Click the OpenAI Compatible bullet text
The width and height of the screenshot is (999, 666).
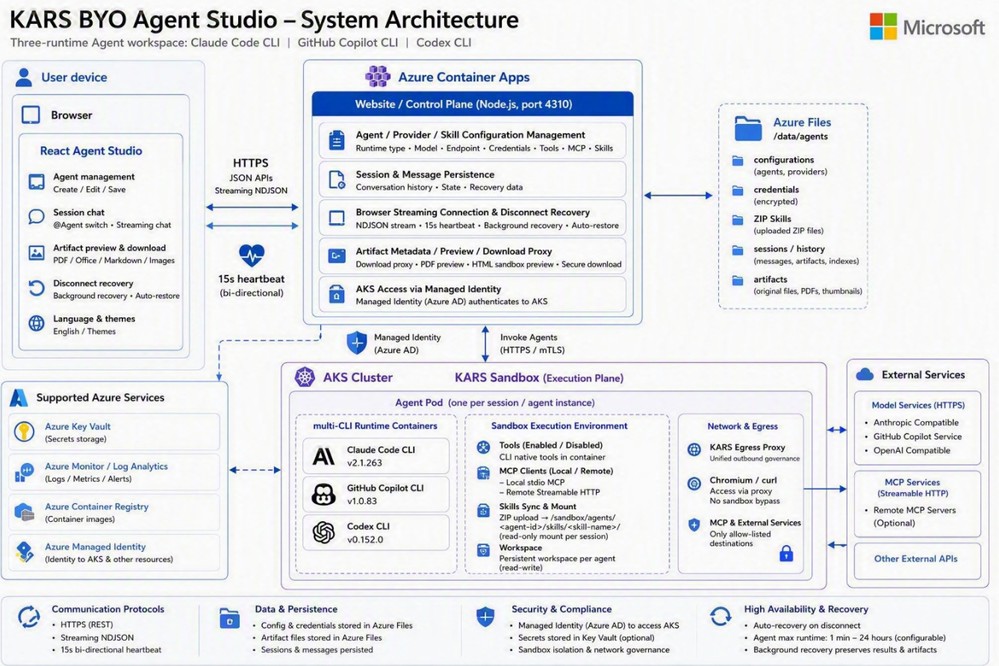pyautogui.click(x=912, y=451)
